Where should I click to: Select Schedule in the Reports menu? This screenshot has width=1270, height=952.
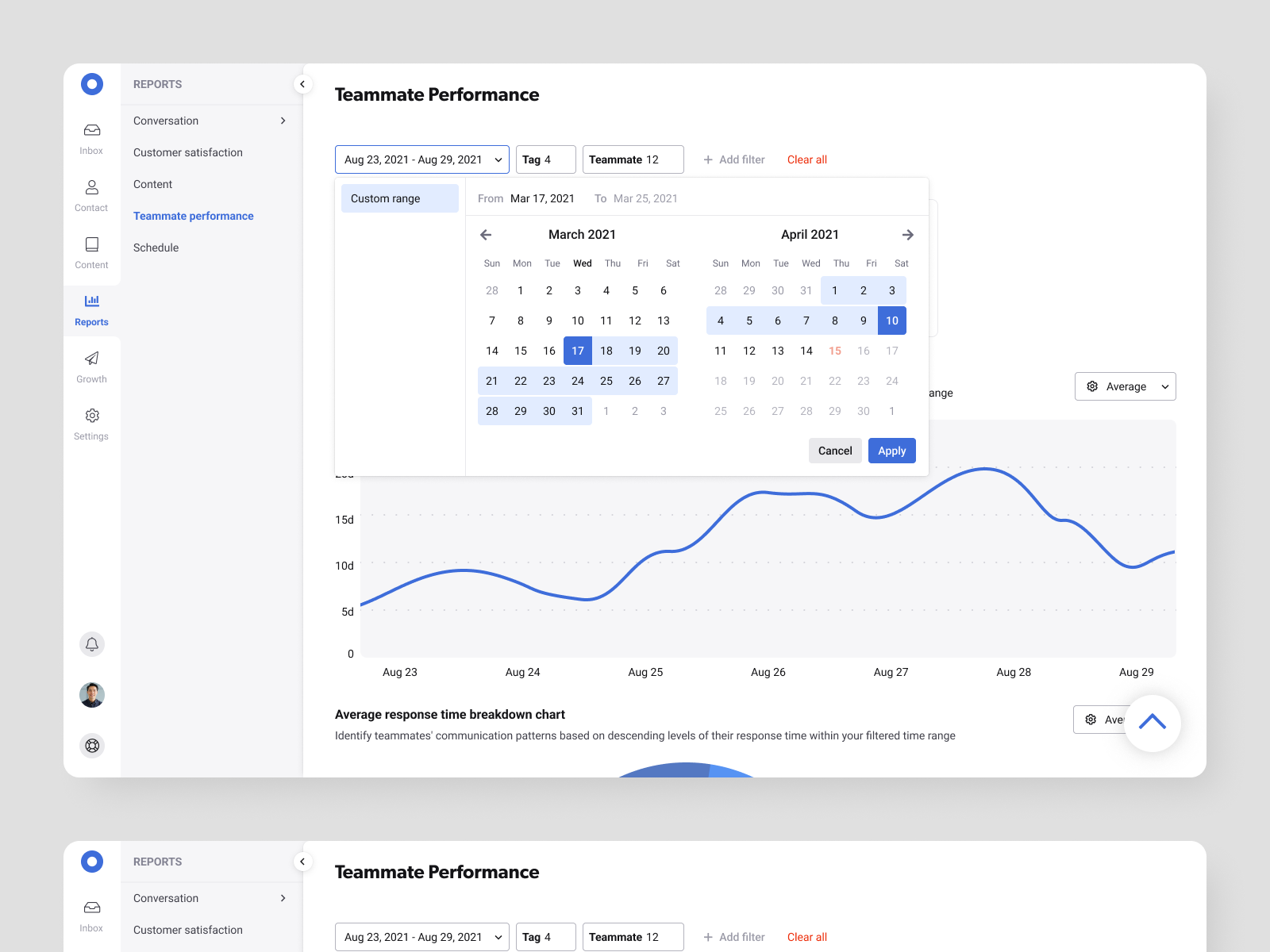pyautogui.click(x=156, y=248)
